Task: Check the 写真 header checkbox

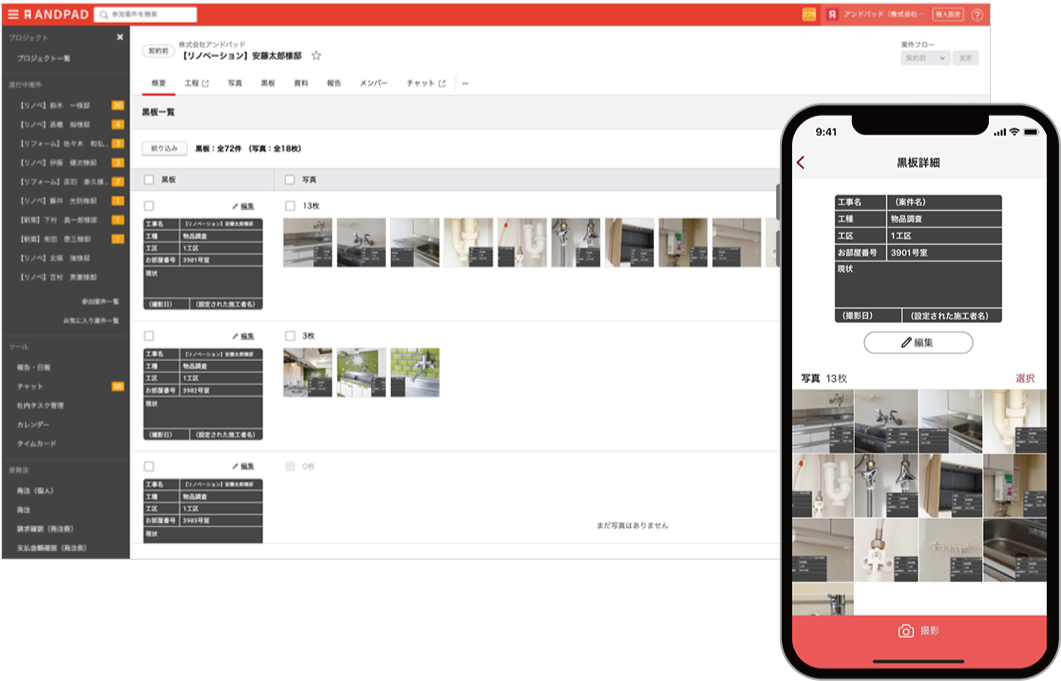Action: 289,178
